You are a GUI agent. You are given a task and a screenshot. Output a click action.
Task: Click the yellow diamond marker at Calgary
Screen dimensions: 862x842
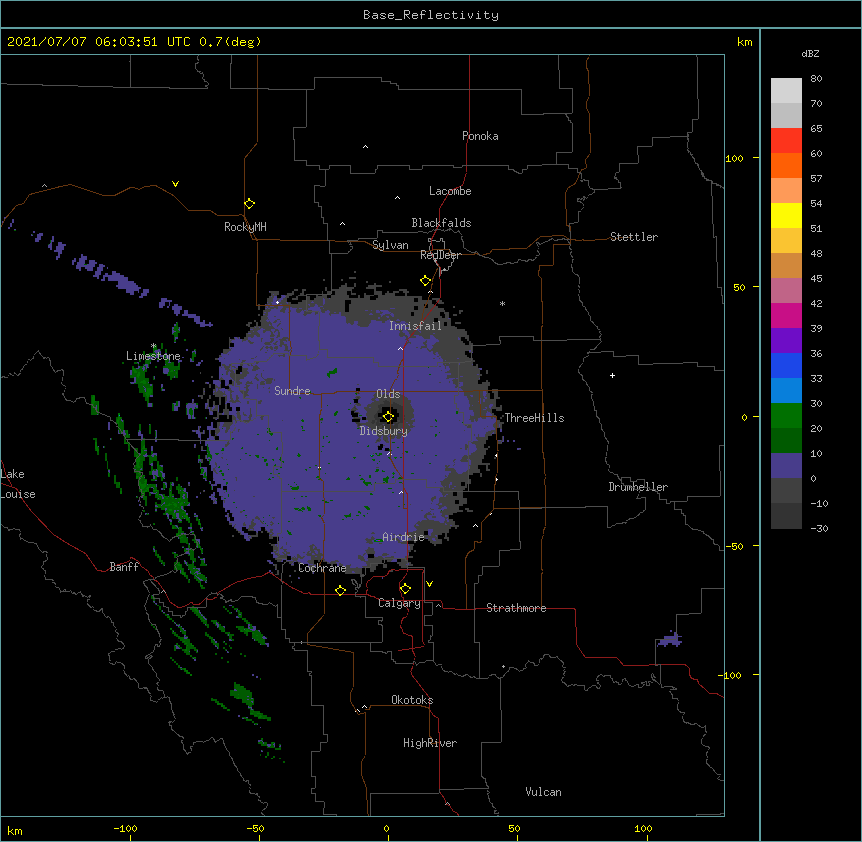pos(405,589)
